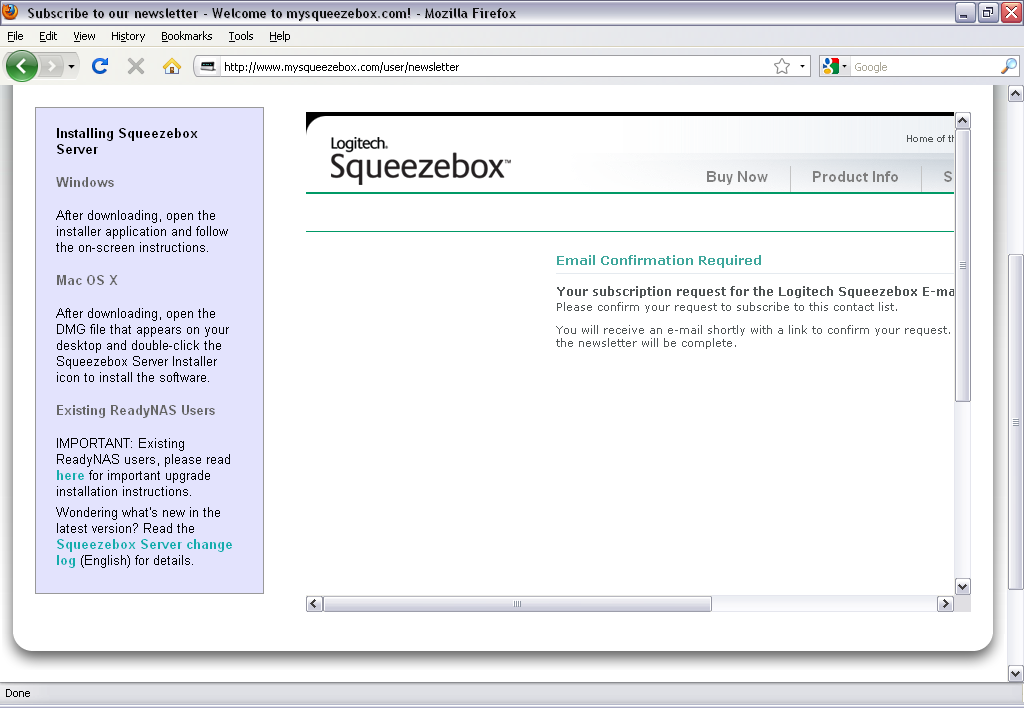
Task: Click the inner frame horizontal scrollbar thumb
Action: coord(517,604)
